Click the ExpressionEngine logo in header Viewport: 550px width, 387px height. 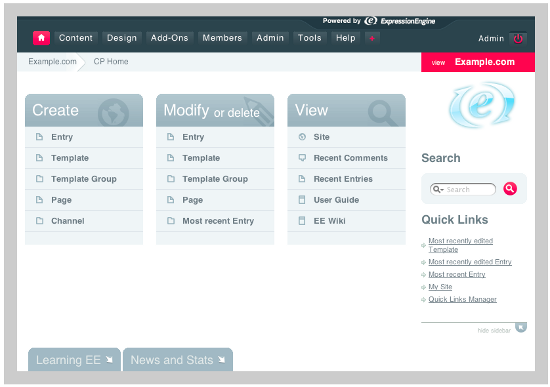400,21
